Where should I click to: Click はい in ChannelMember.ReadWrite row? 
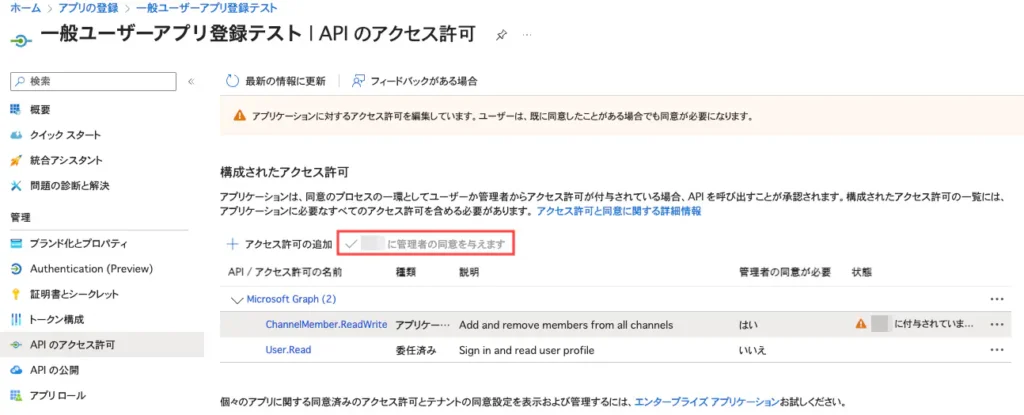748,324
